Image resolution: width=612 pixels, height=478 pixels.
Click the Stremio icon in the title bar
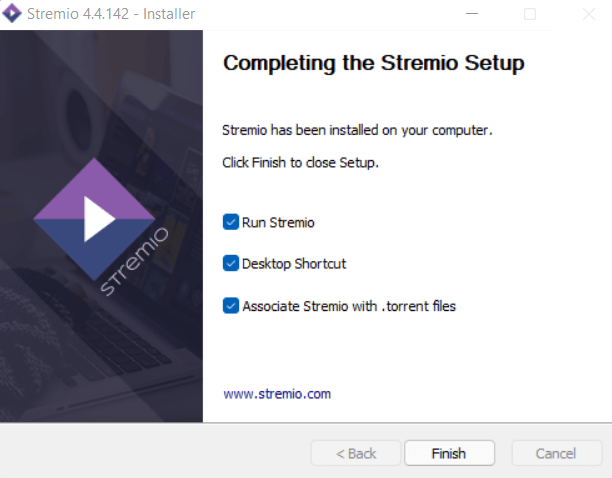pos(12,14)
